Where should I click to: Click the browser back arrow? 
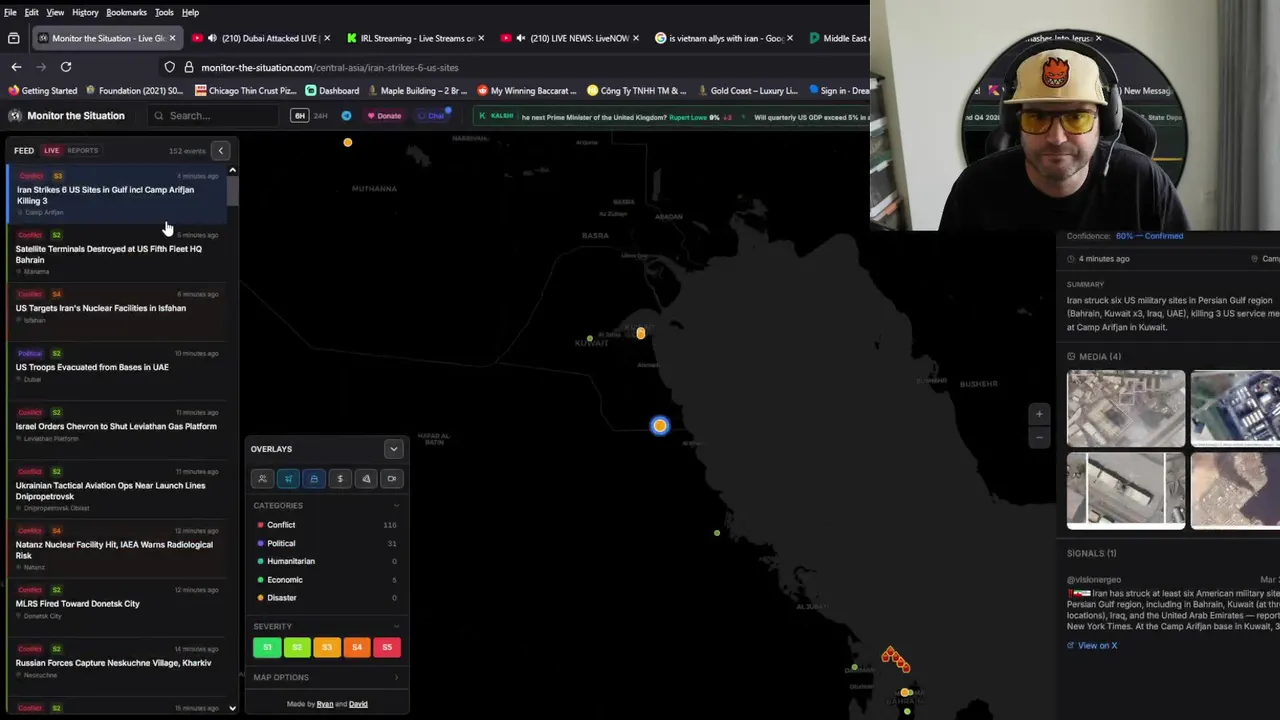click(16, 67)
